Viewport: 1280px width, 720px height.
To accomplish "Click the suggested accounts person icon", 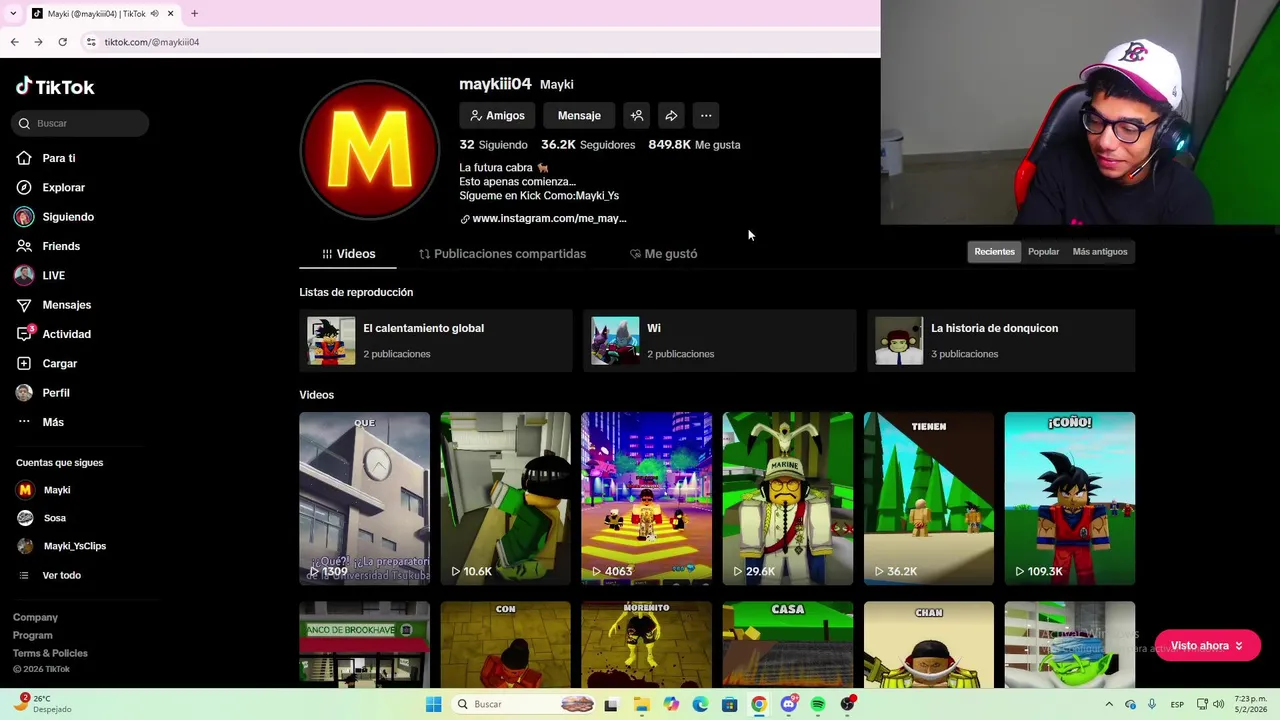I will [637, 116].
